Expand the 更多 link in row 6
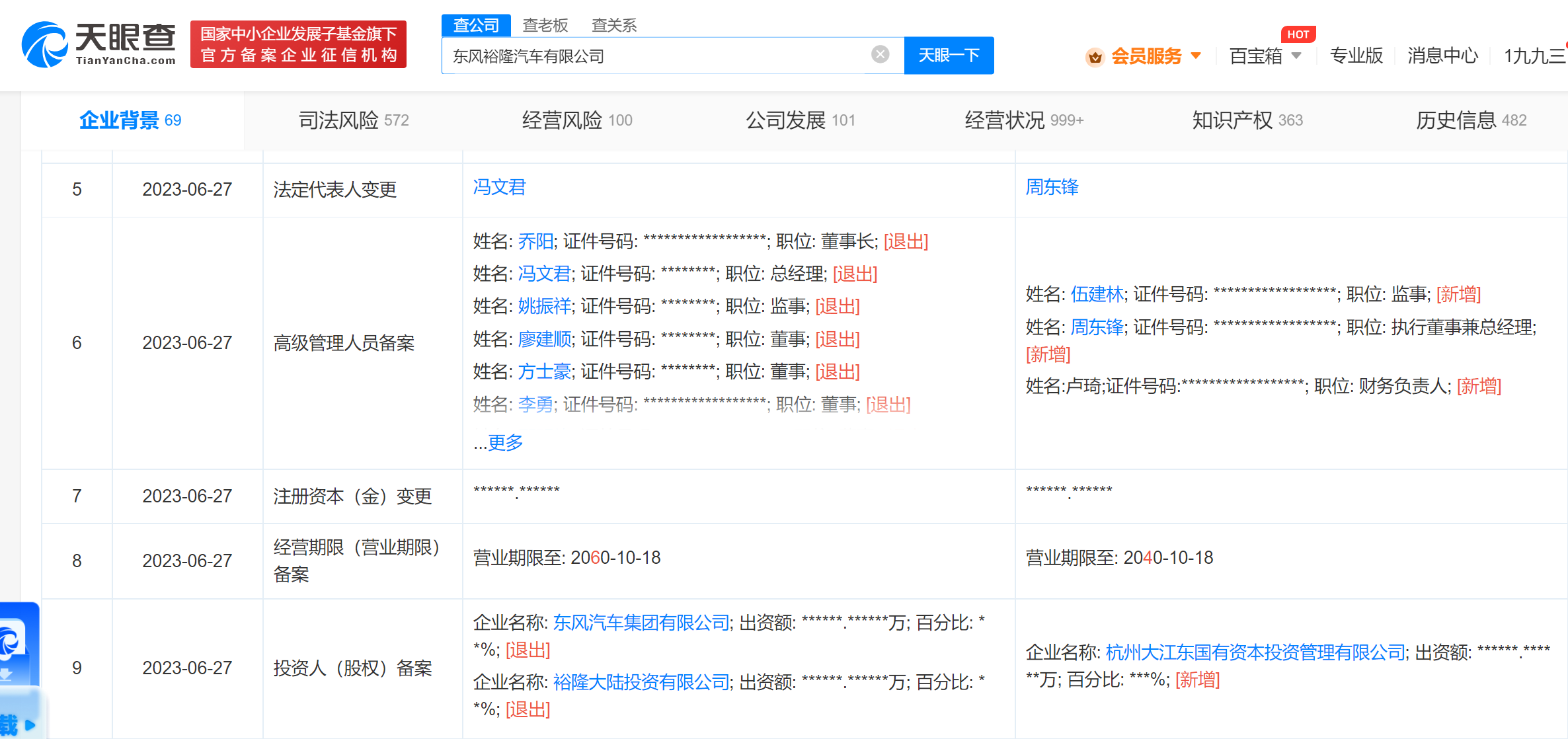Viewport: 1568px width, 739px height. click(505, 442)
